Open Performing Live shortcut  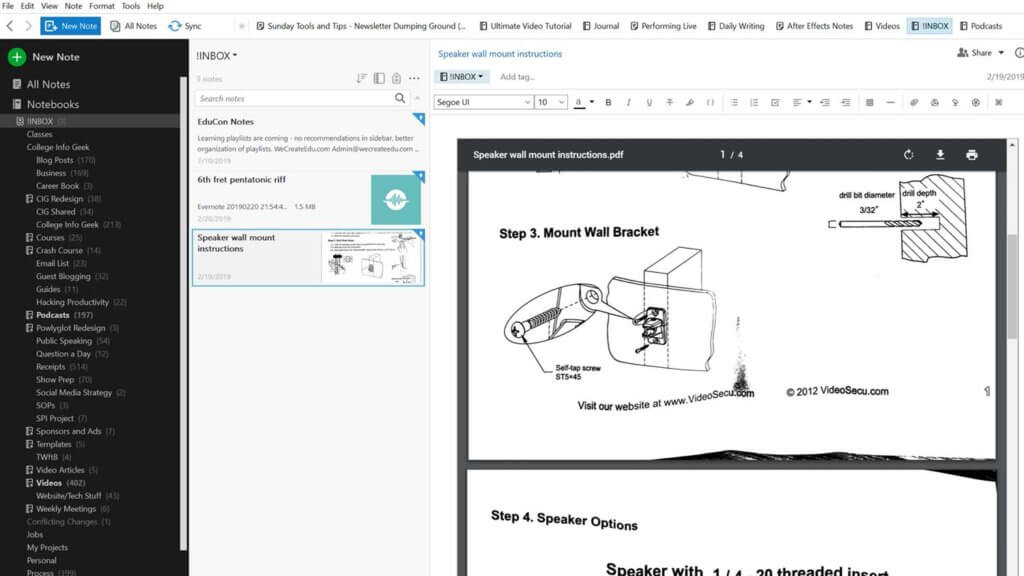point(664,26)
